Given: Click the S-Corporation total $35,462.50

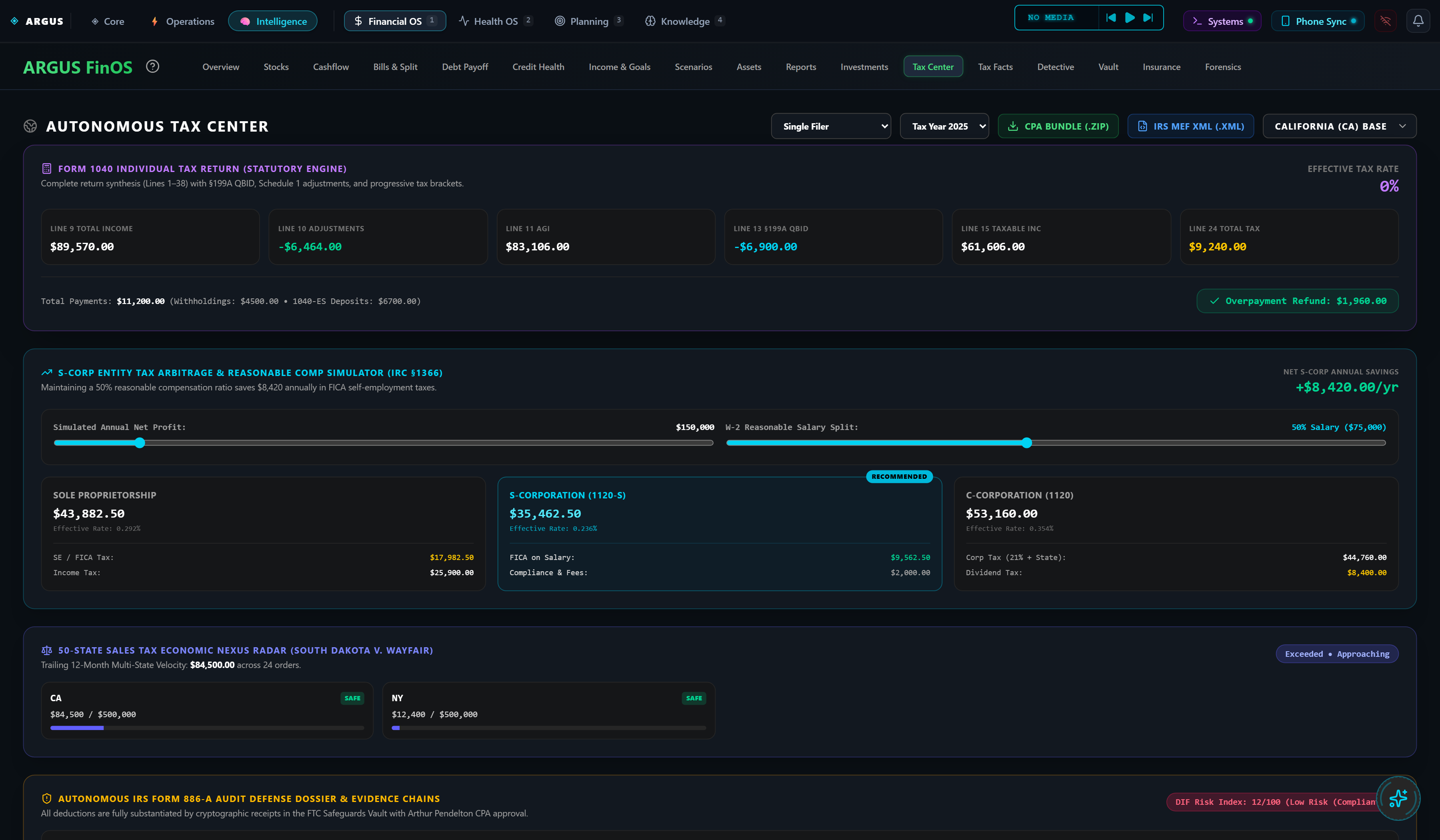Looking at the screenshot, I should (x=545, y=513).
